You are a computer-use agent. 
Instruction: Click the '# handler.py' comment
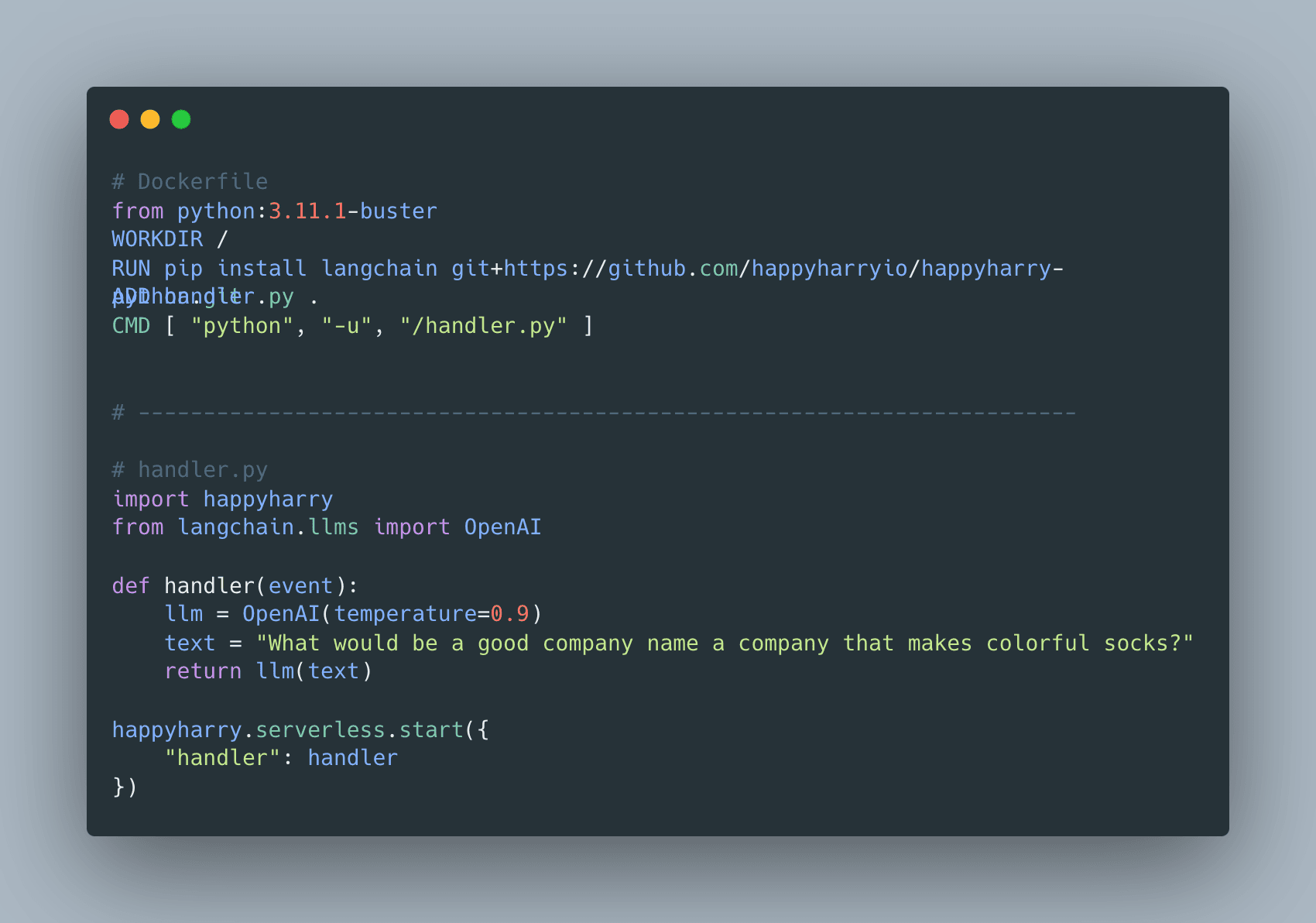190,470
